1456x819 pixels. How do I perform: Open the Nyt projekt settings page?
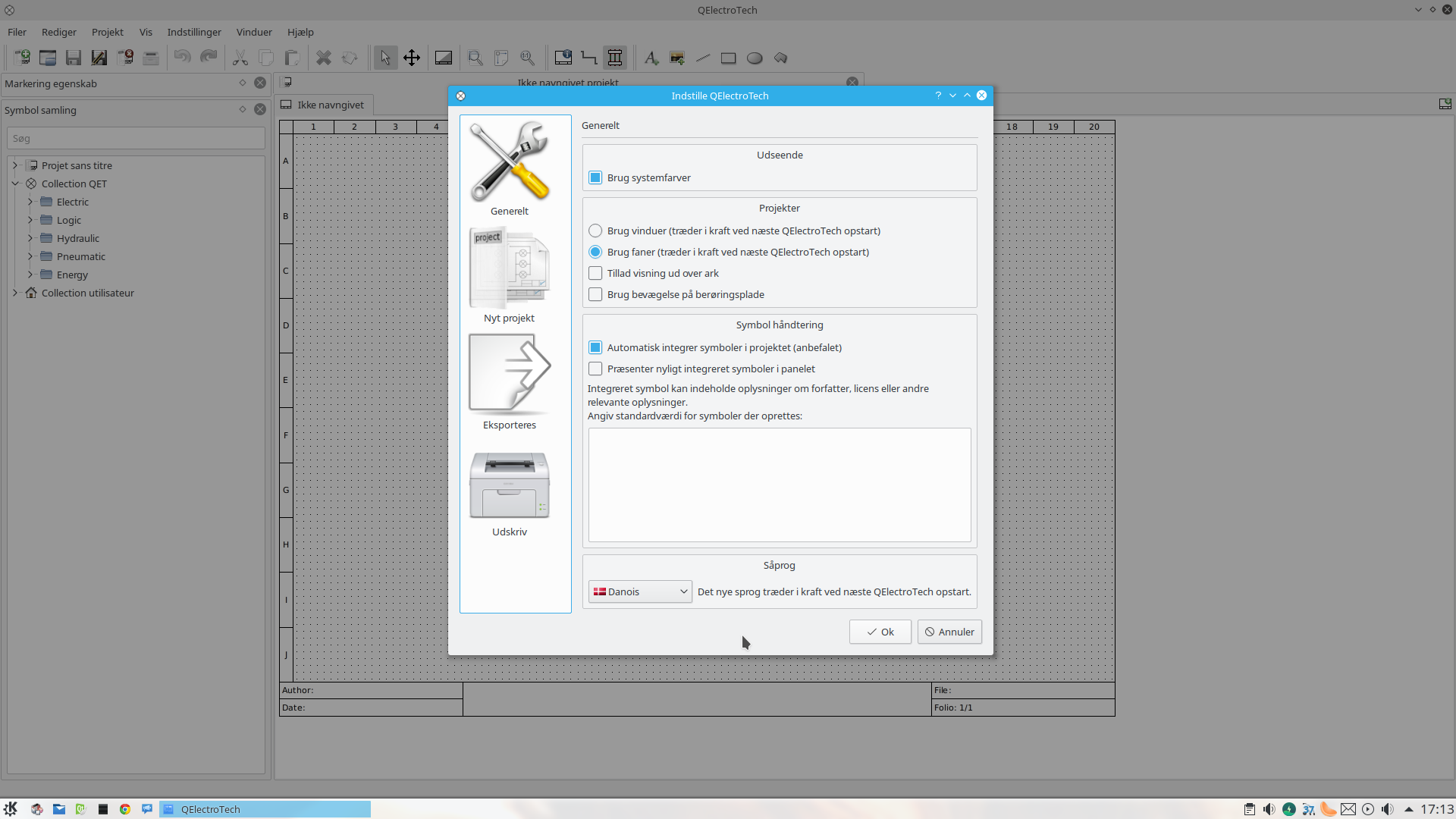coord(510,275)
